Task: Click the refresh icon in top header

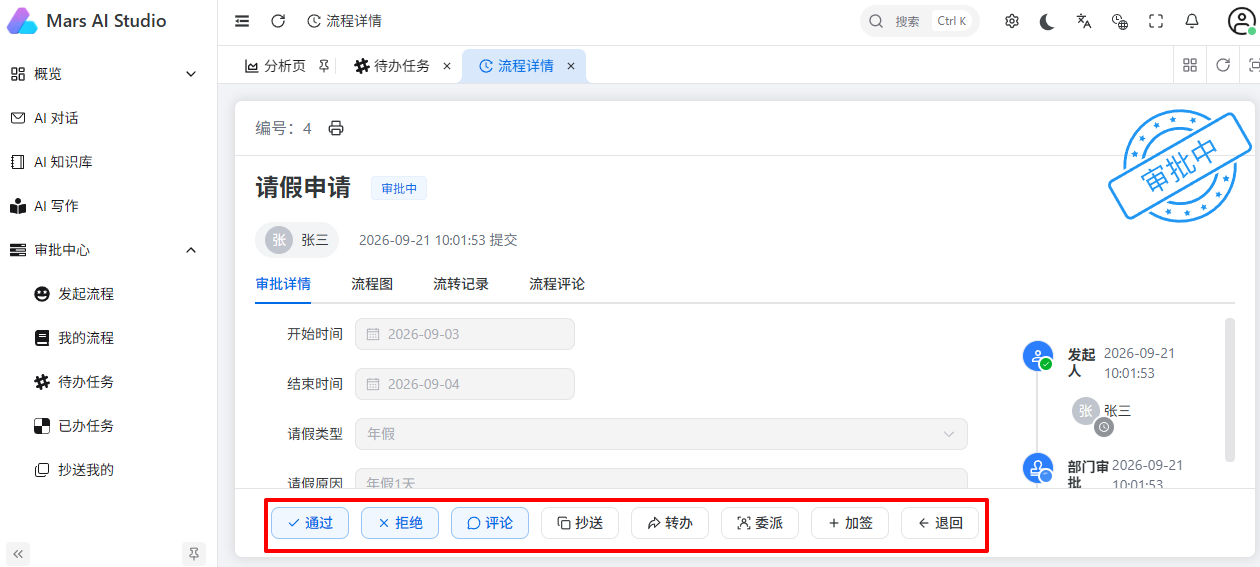Action: click(278, 21)
